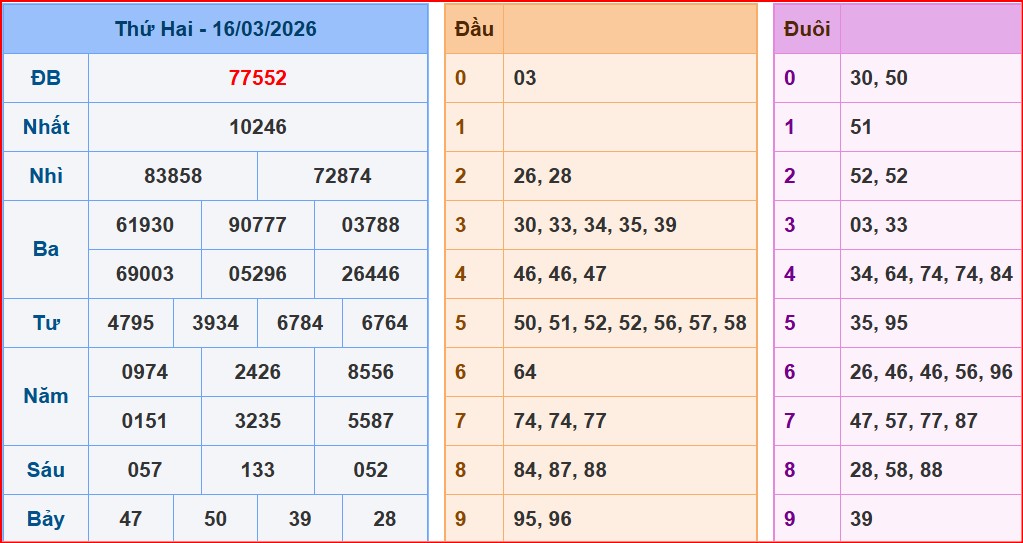Select Đầu row values 30, 33, 34, 35, 39
The height and width of the screenshot is (543, 1023).
tap(595, 225)
